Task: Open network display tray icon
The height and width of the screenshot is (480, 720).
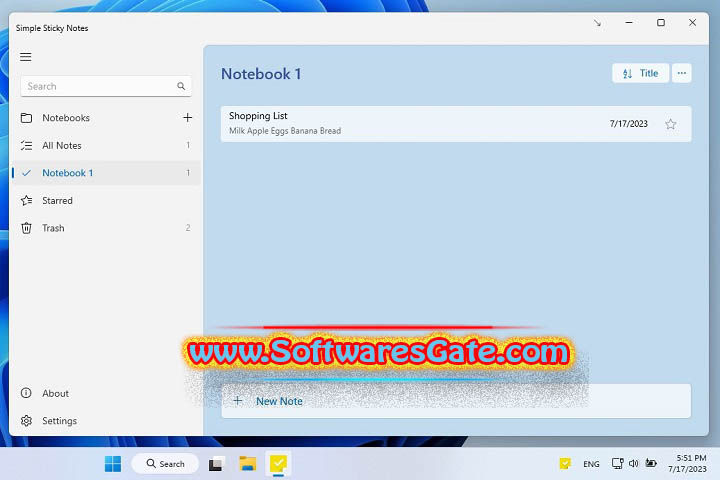Action: (618, 463)
